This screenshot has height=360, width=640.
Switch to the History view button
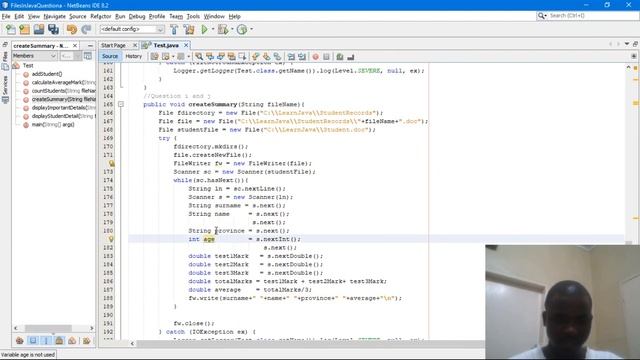click(133, 56)
